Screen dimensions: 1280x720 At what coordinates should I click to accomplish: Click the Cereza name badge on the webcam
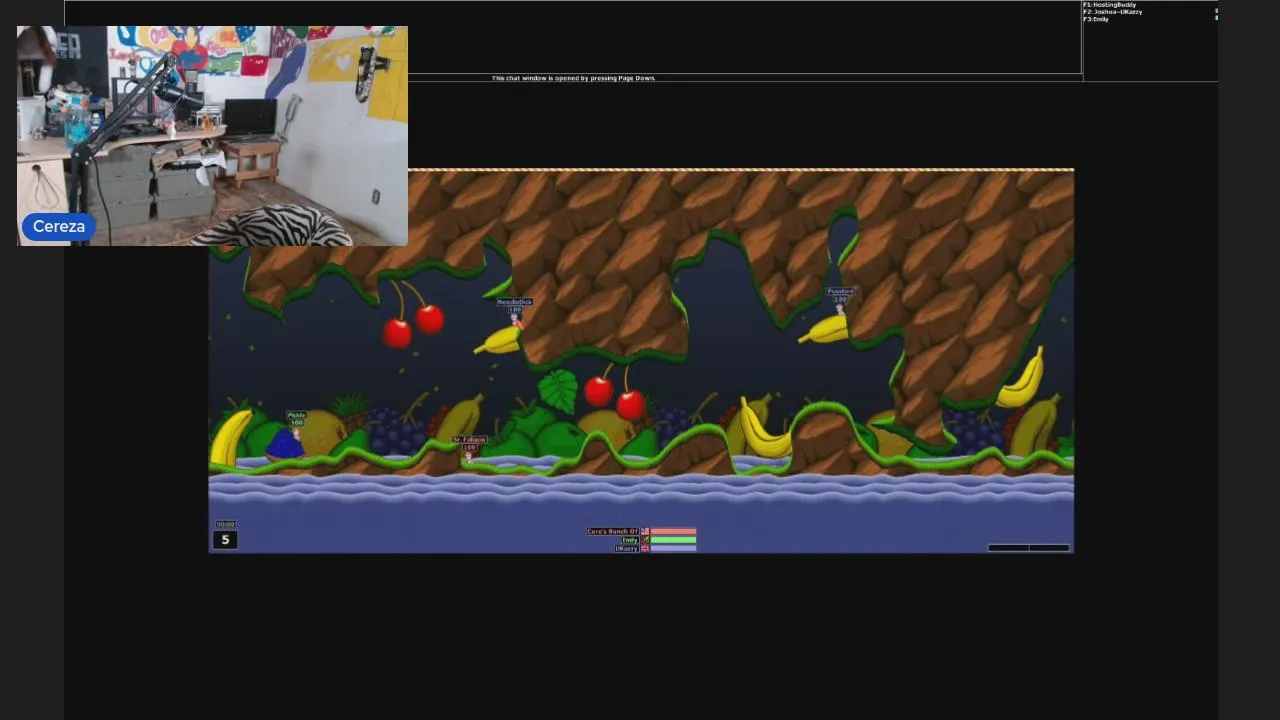pyautogui.click(x=59, y=226)
